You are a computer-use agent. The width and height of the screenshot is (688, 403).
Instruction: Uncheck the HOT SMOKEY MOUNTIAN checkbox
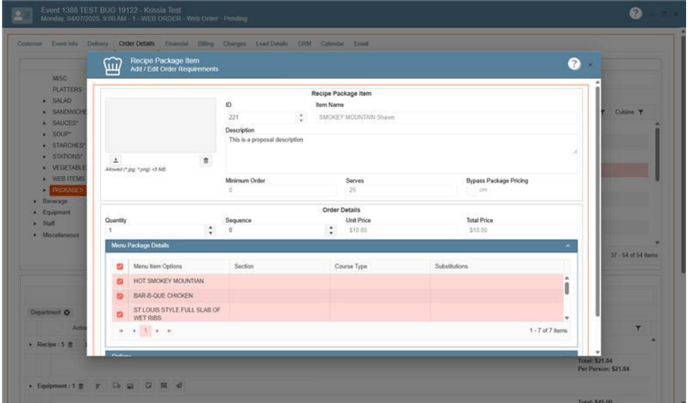click(120, 281)
